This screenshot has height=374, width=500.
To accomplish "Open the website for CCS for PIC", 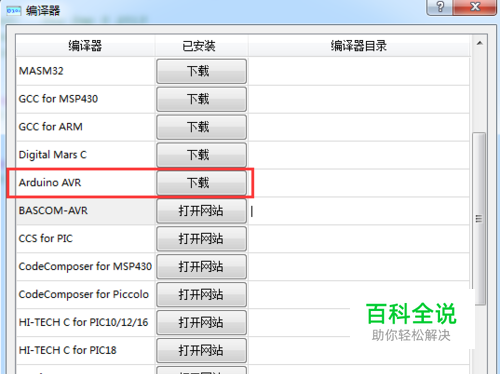I will point(201,239).
